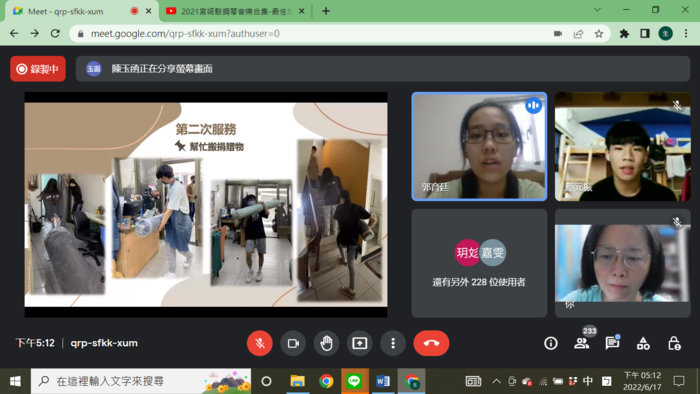This screenshot has width=700, height=394.
Task: Toggle the camera in Meet controls
Action: pyautogui.click(x=293, y=343)
